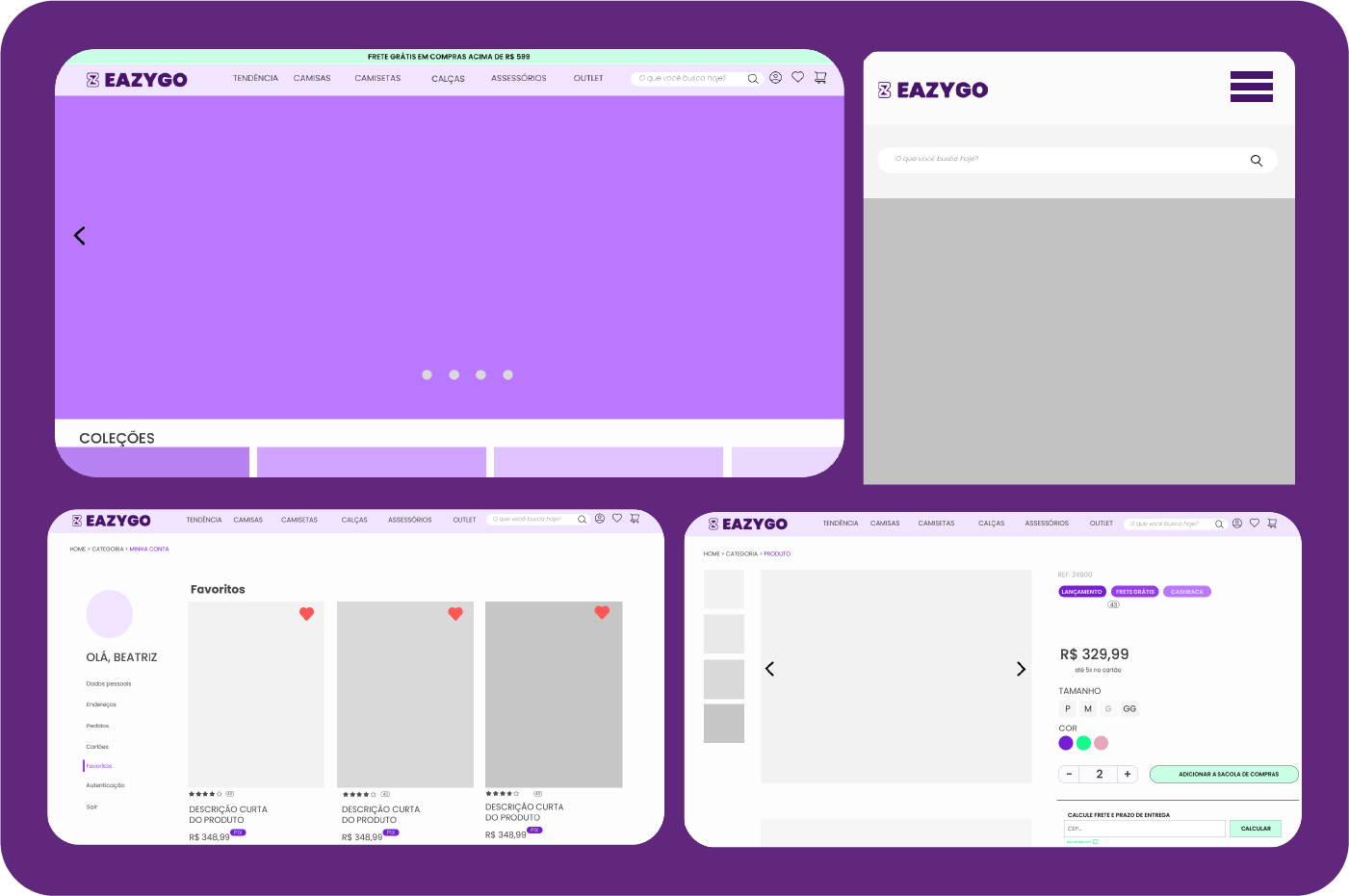Show previous product image with left arrow
The height and width of the screenshot is (896, 1349).
pyautogui.click(x=769, y=669)
